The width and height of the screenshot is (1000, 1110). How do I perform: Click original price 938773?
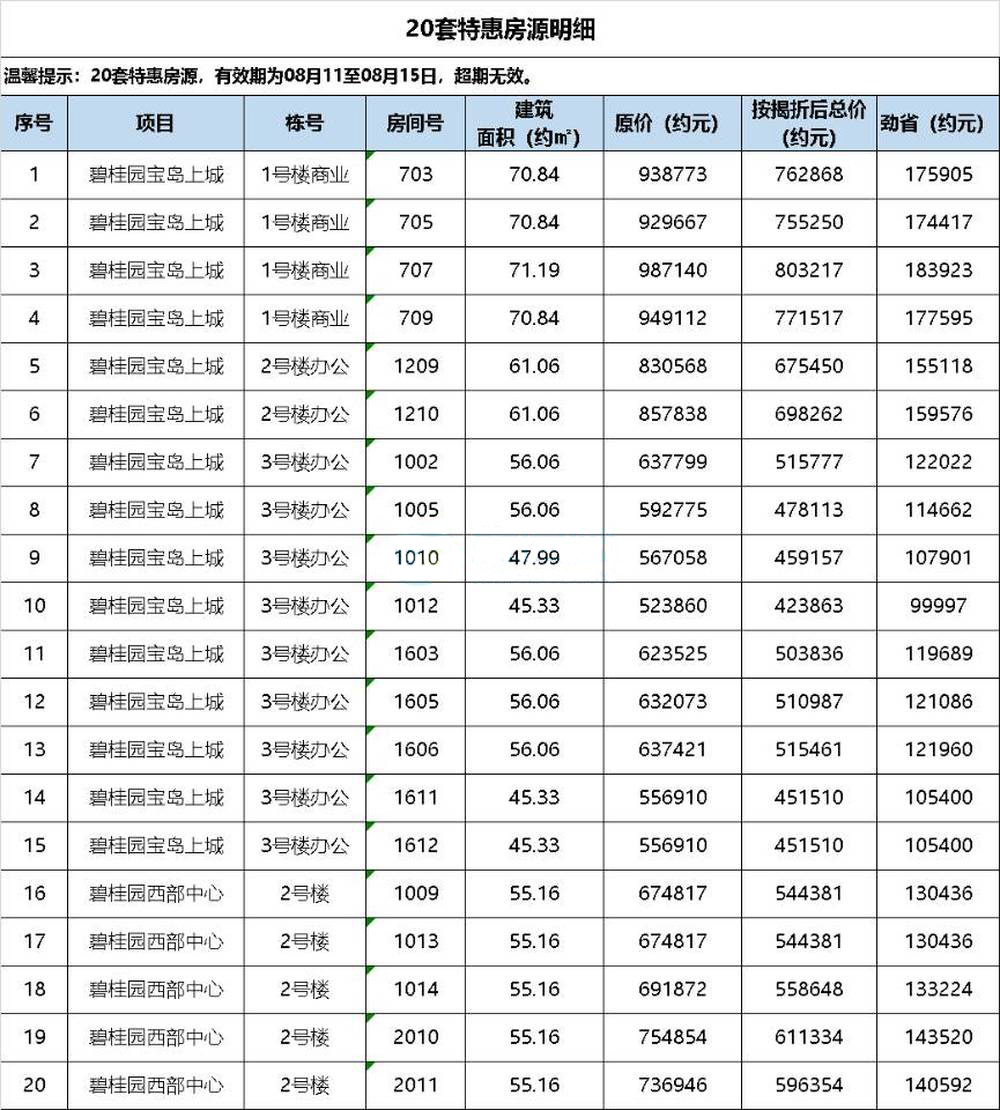(672, 174)
